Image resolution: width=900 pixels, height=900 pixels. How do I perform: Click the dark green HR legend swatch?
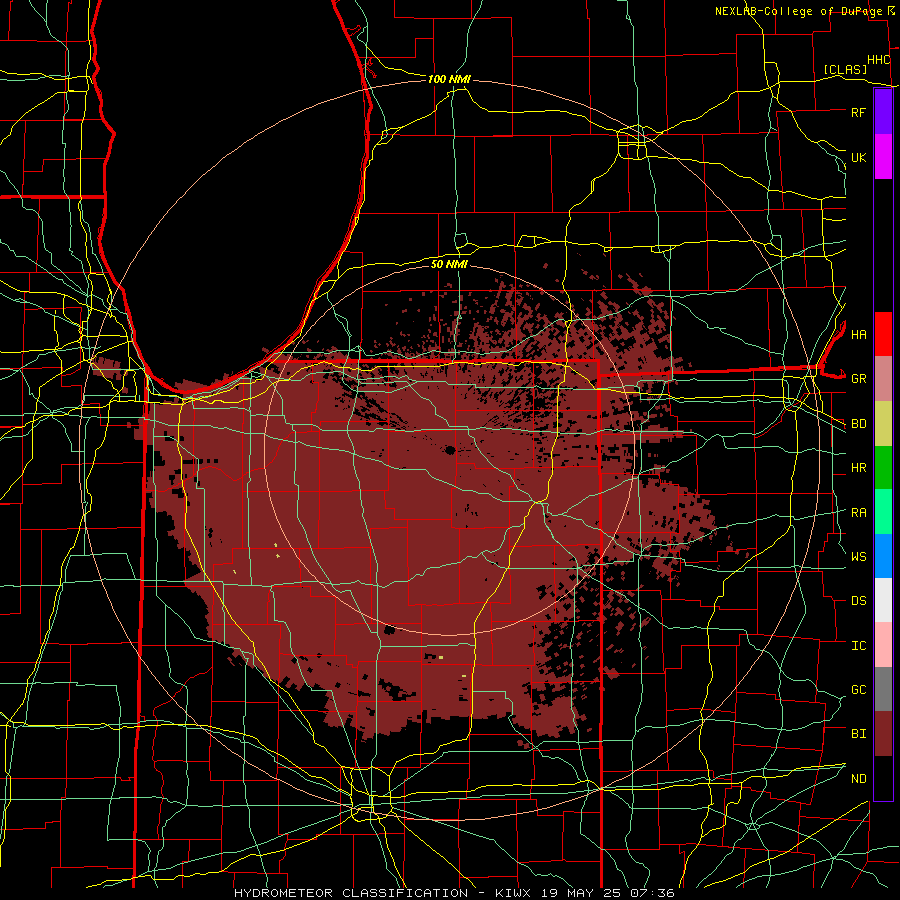click(x=883, y=468)
